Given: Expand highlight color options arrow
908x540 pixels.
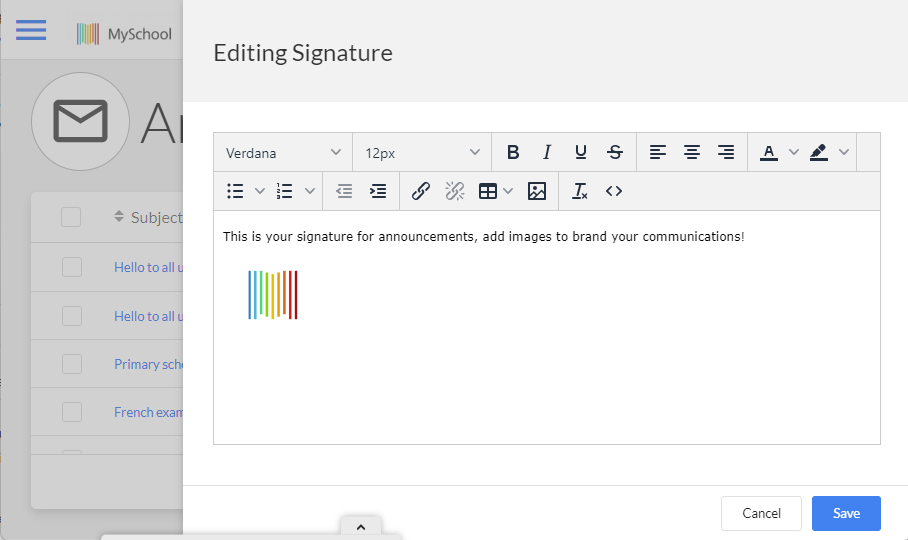Looking at the screenshot, I should click(844, 152).
